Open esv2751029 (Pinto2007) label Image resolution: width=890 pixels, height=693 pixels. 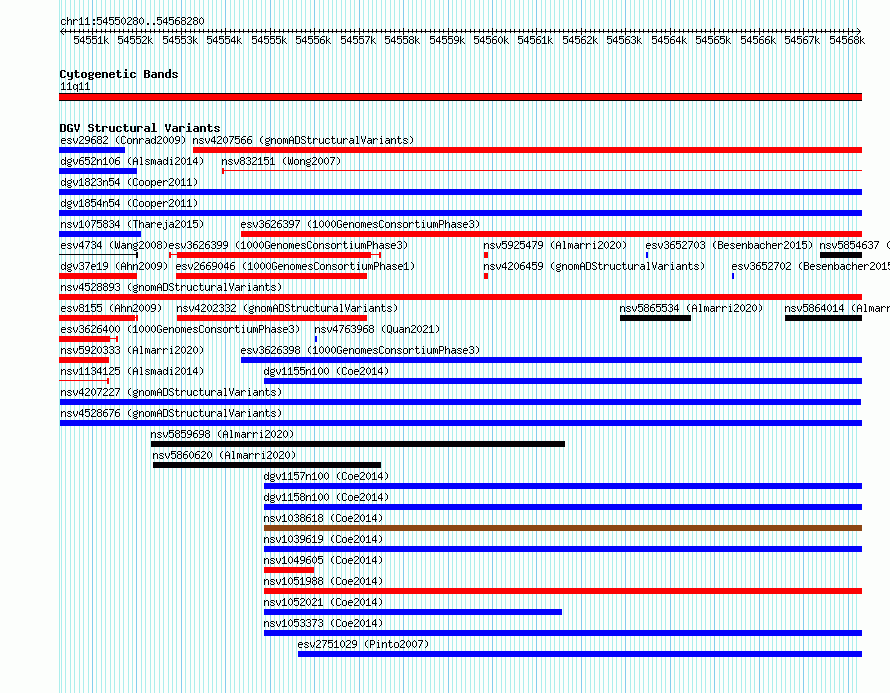tap(363, 644)
